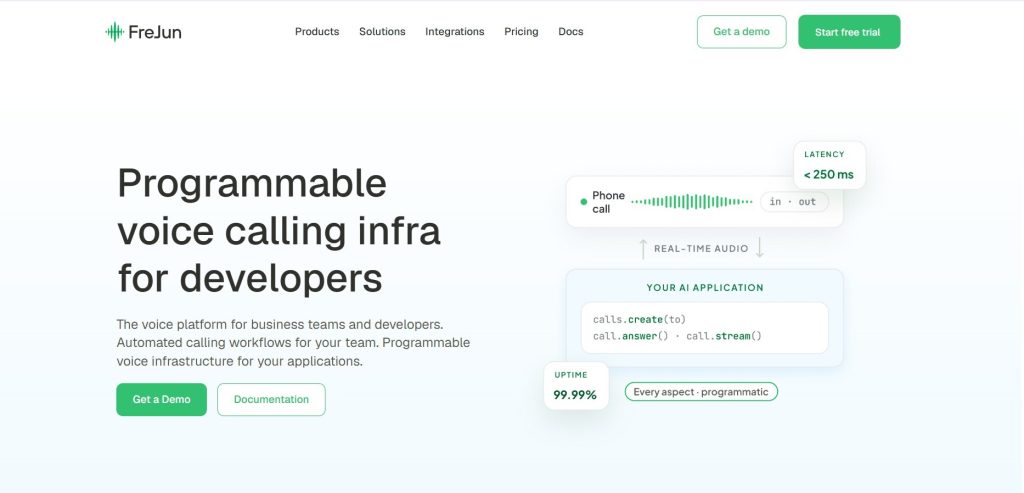Click the REAL-TIME AUDIO label

point(701,249)
